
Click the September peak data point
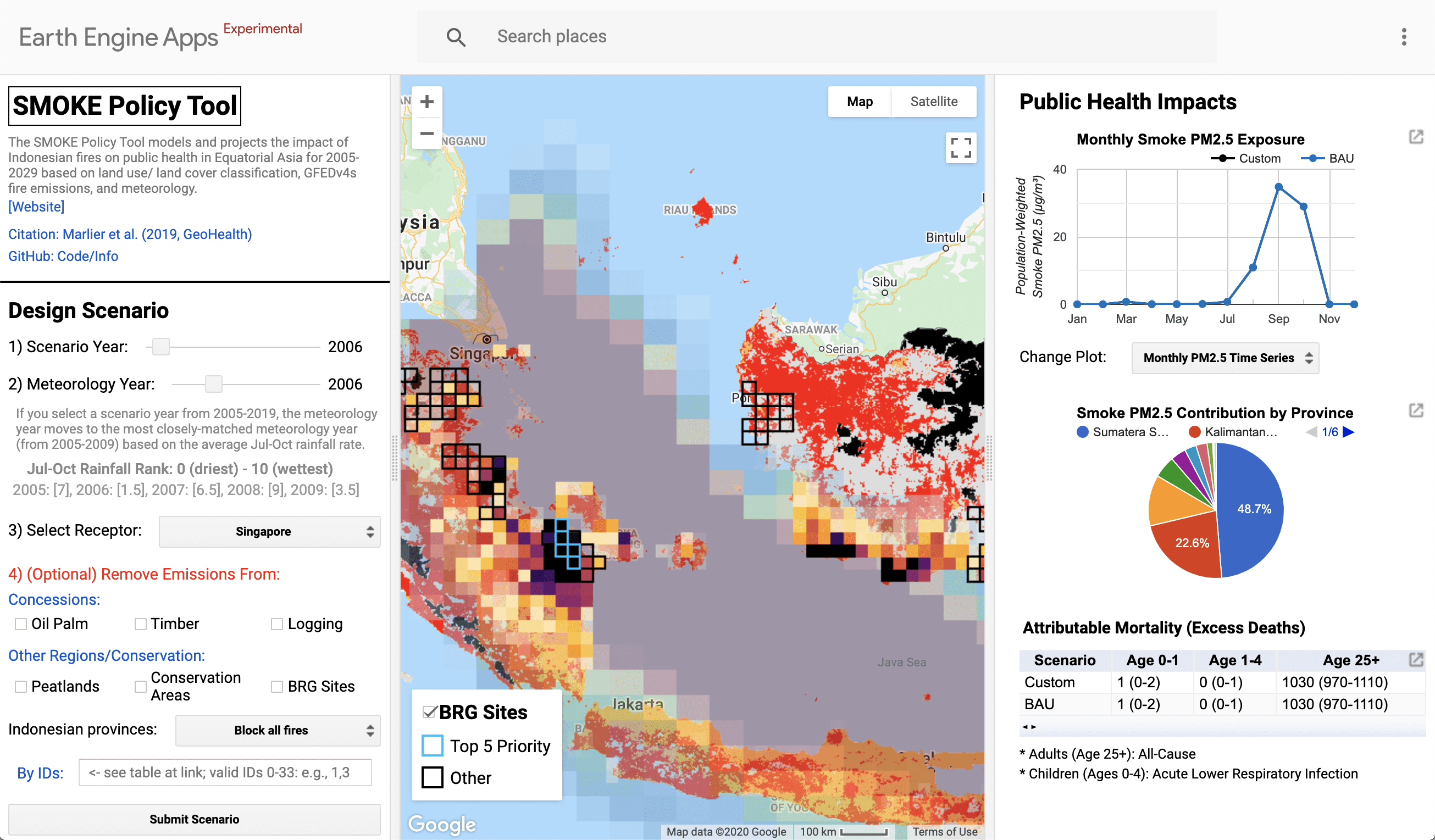[1278, 187]
